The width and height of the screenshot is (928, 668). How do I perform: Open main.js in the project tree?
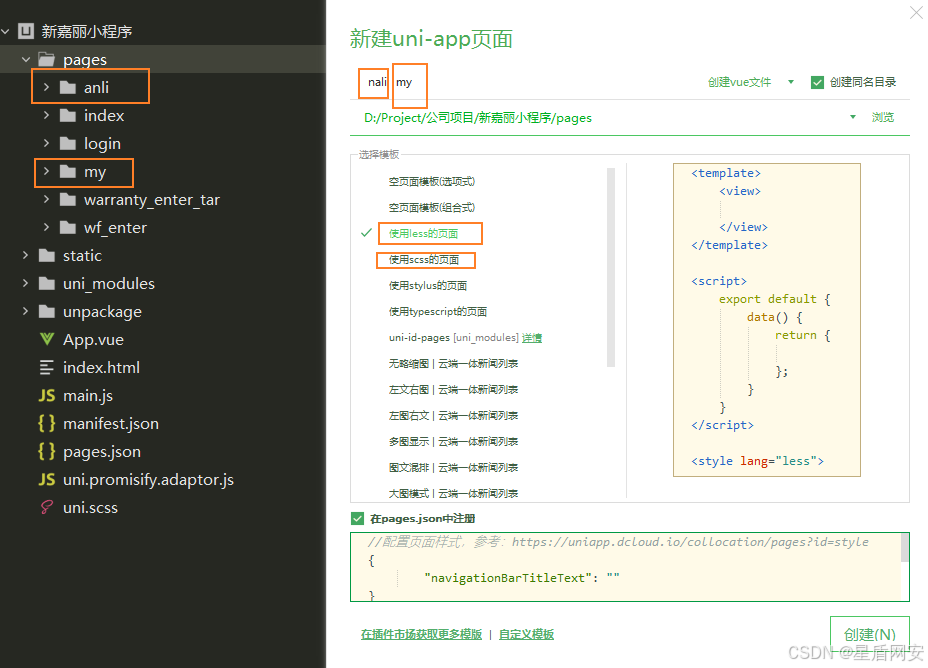pos(88,395)
